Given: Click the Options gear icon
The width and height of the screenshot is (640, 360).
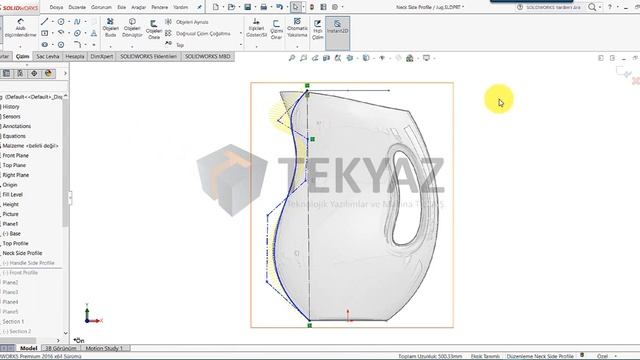Looking at the screenshot, I should point(335,7).
